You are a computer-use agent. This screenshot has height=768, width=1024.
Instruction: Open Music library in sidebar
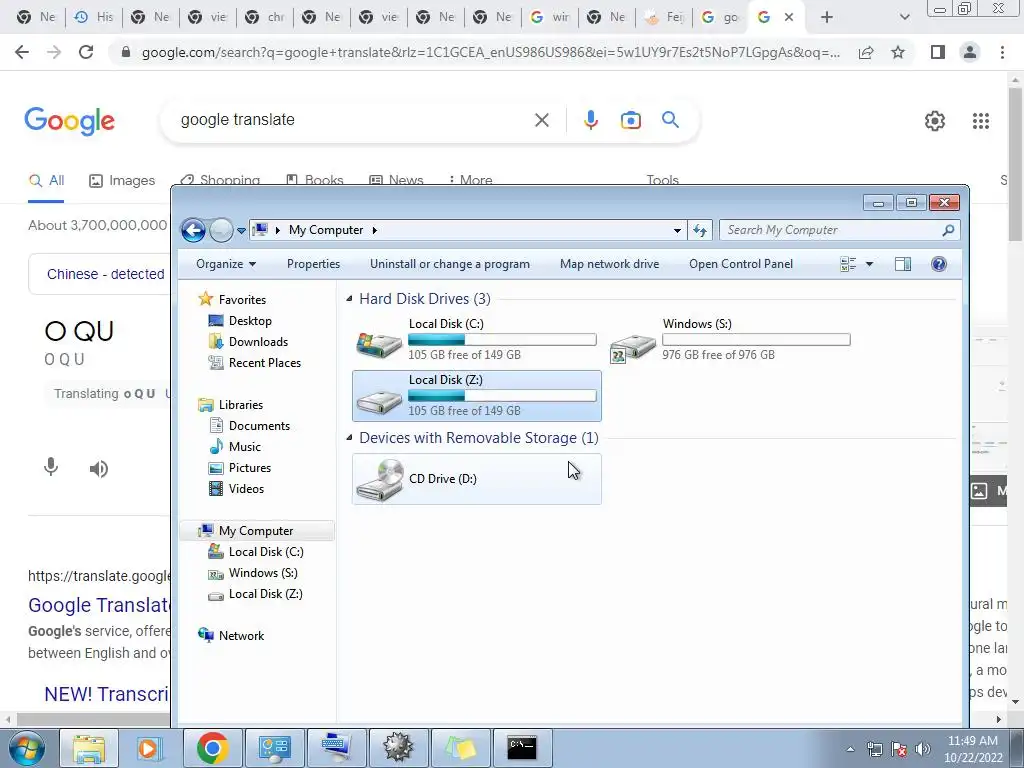[x=244, y=447]
